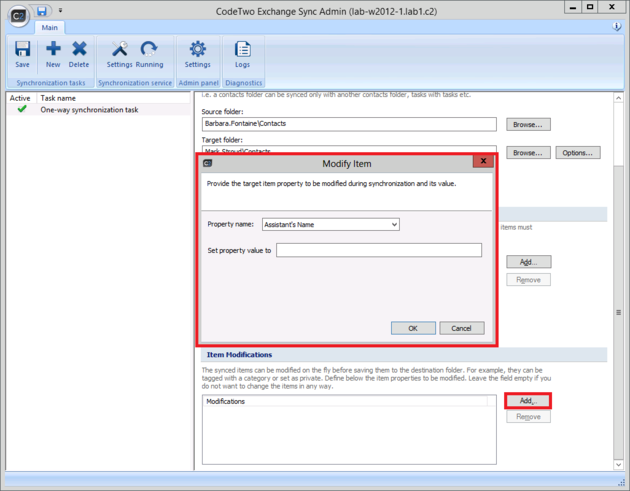Click the info icon at top right
Screen dimensions: 630x491
pos(617,27)
